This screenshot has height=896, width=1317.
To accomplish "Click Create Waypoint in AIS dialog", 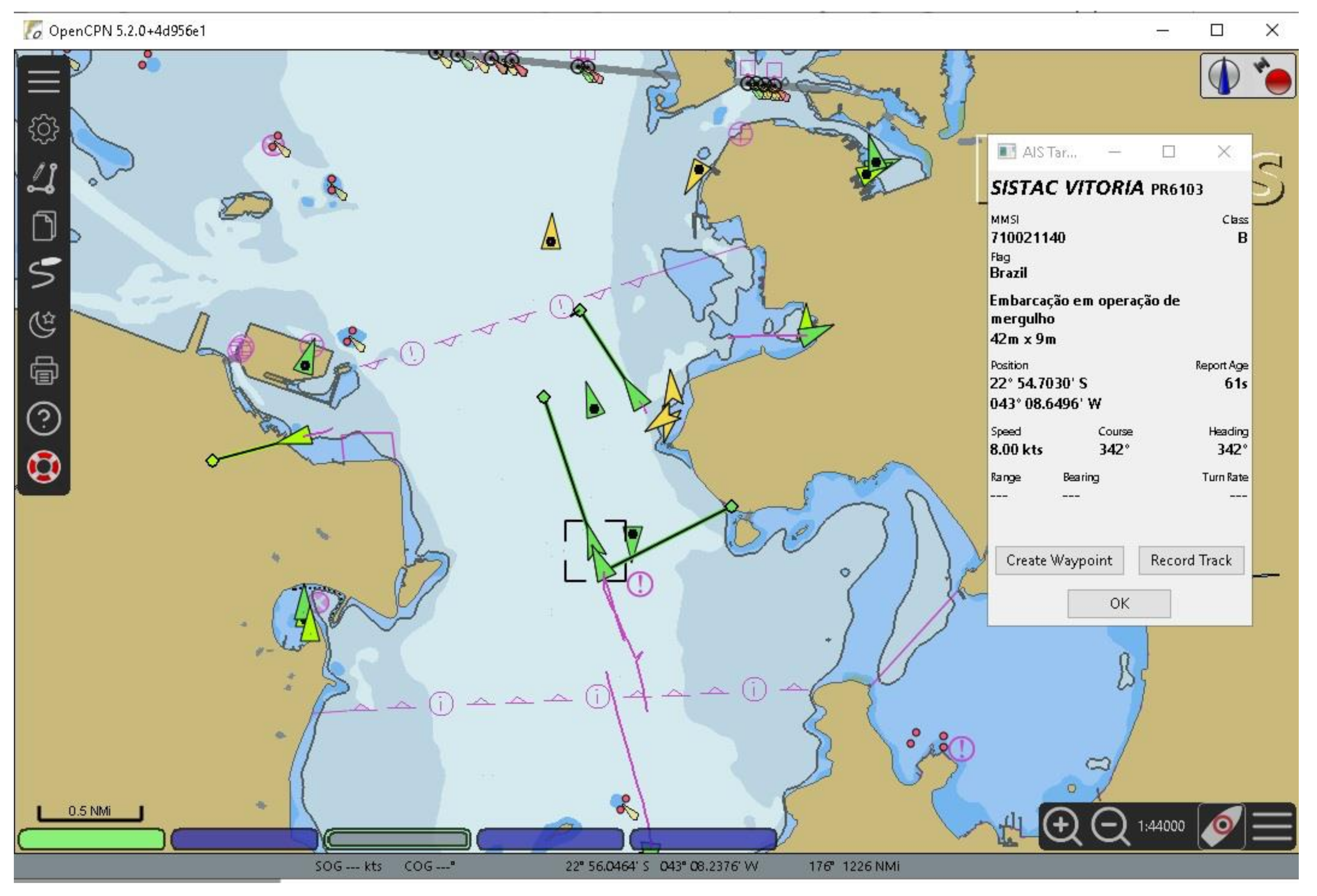I will pyautogui.click(x=1059, y=561).
